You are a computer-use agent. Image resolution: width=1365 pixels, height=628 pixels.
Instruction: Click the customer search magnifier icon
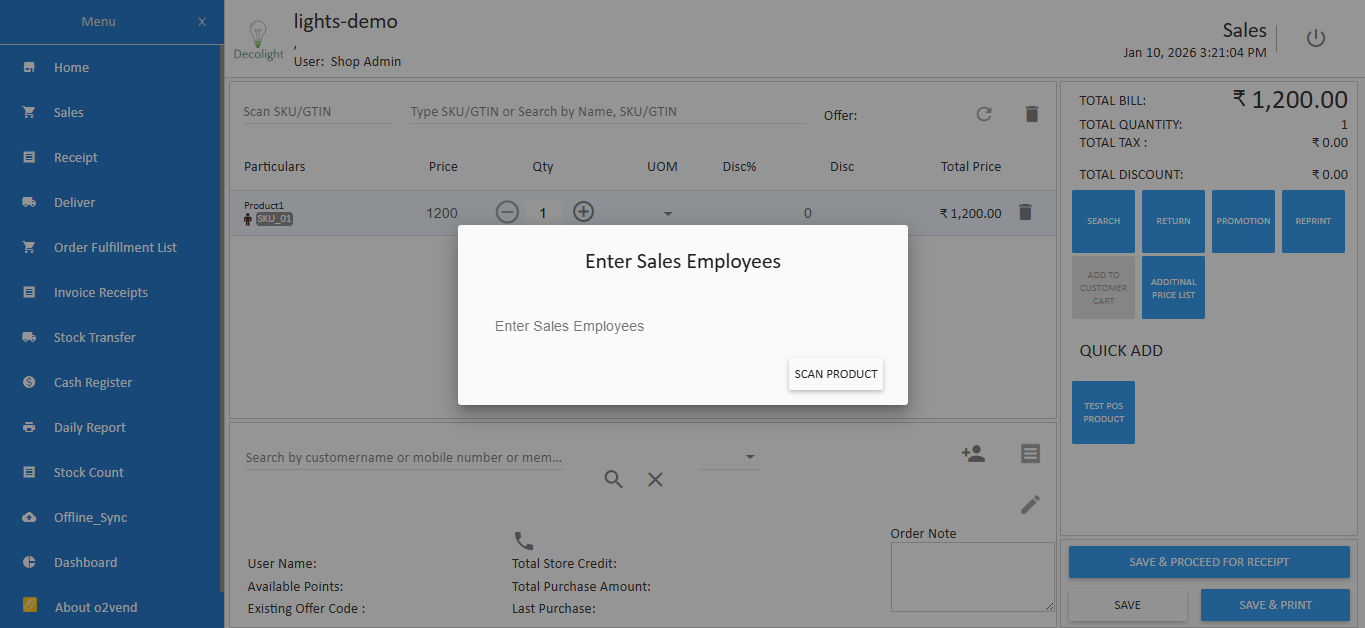613,480
